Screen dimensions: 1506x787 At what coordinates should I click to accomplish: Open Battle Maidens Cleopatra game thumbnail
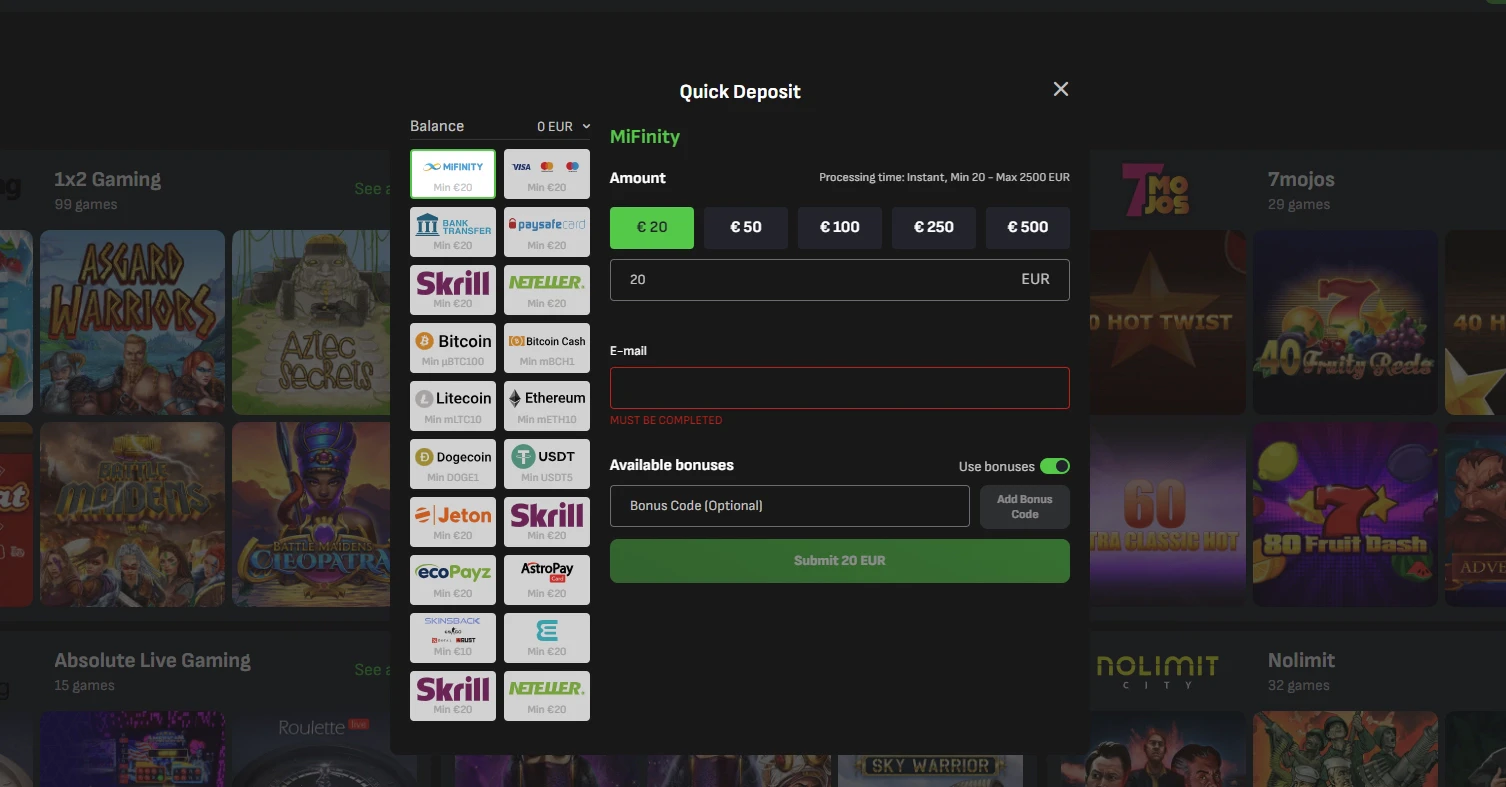(x=311, y=514)
